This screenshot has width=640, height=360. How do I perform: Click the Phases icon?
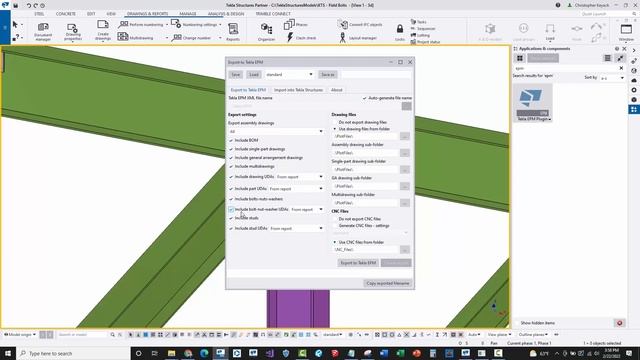289,24
